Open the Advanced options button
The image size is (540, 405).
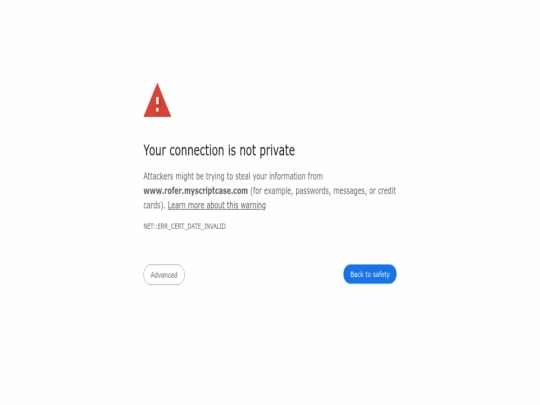(x=164, y=274)
